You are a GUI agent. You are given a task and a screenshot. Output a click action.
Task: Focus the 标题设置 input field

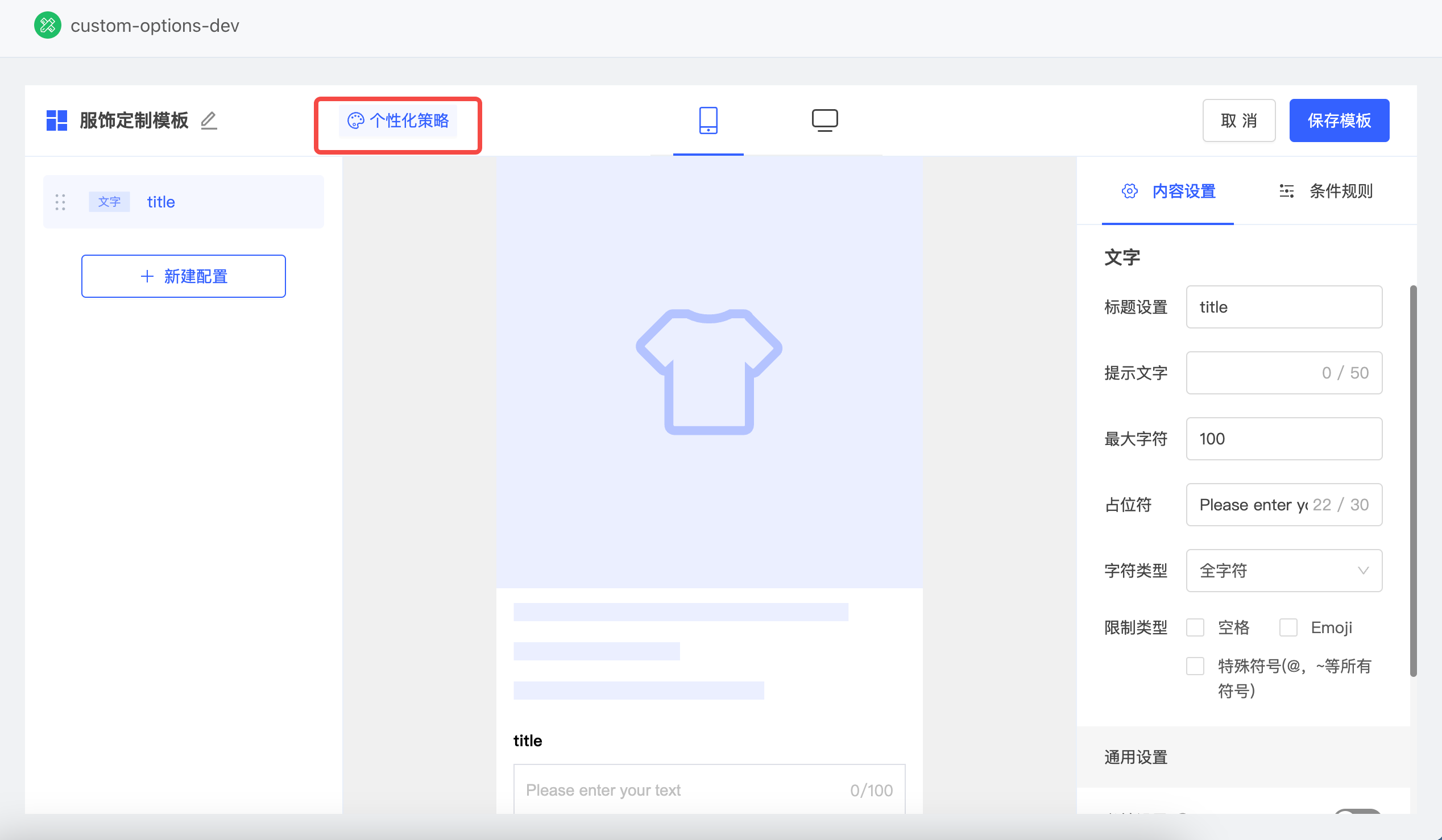tap(1284, 307)
